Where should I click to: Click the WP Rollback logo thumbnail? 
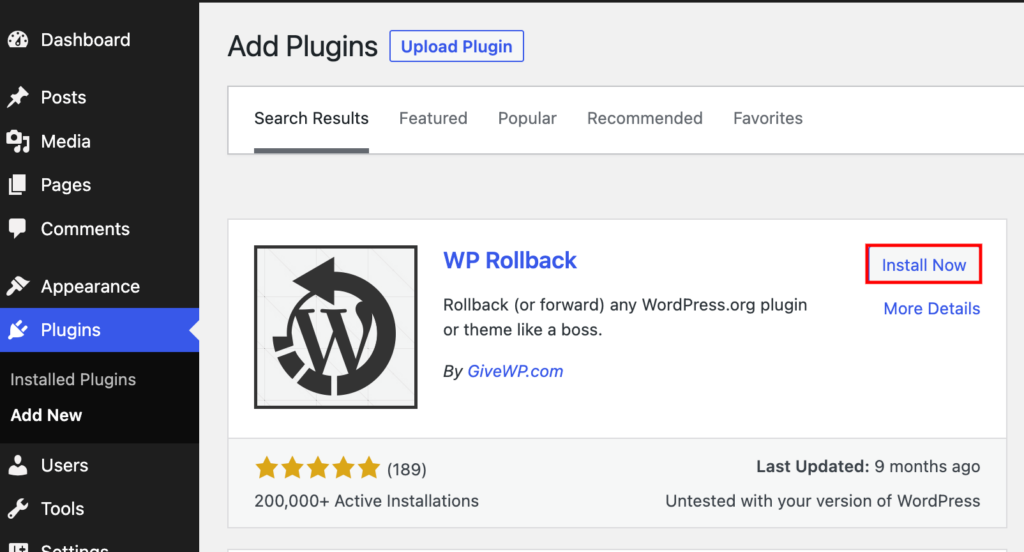pyautogui.click(x=336, y=327)
